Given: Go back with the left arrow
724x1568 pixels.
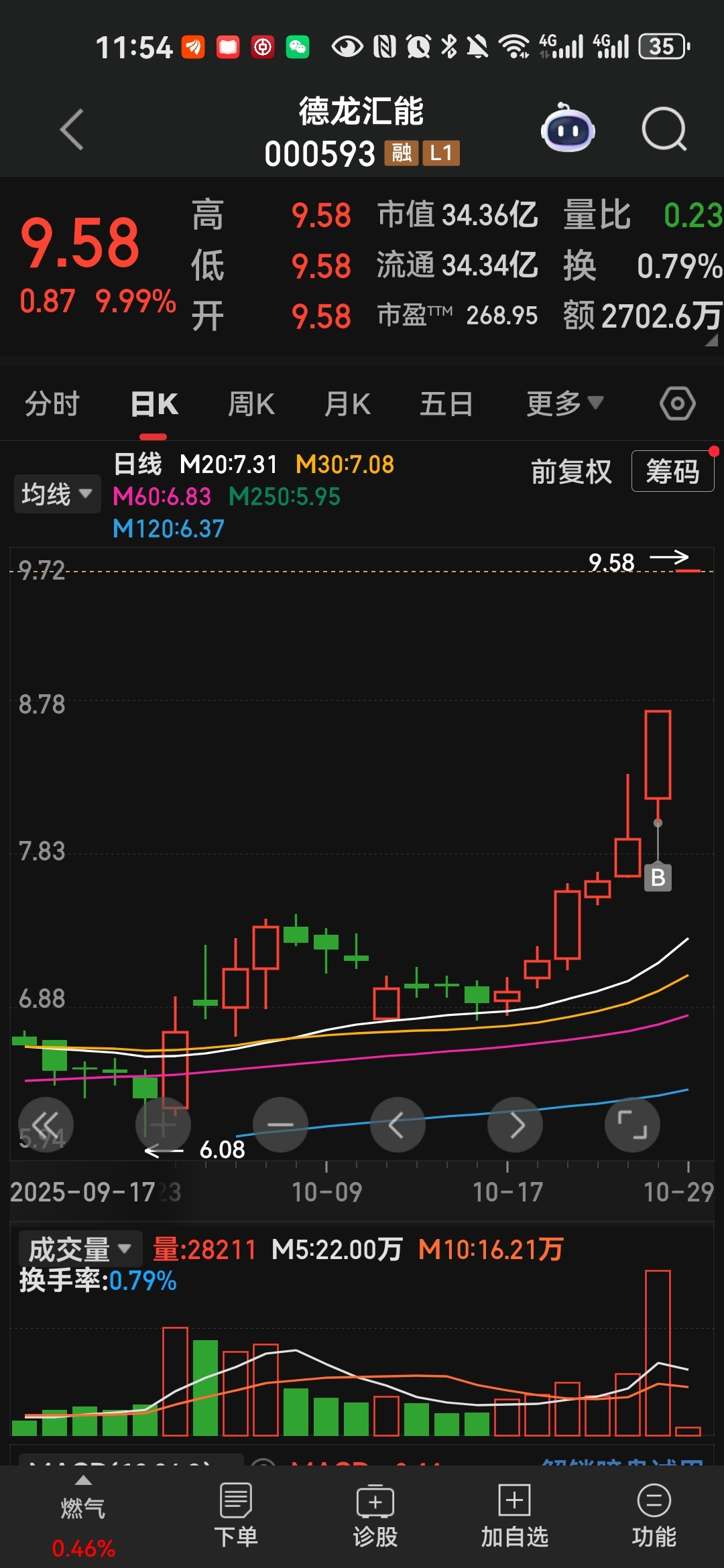Looking at the screenshot, I should pos(72,129).
